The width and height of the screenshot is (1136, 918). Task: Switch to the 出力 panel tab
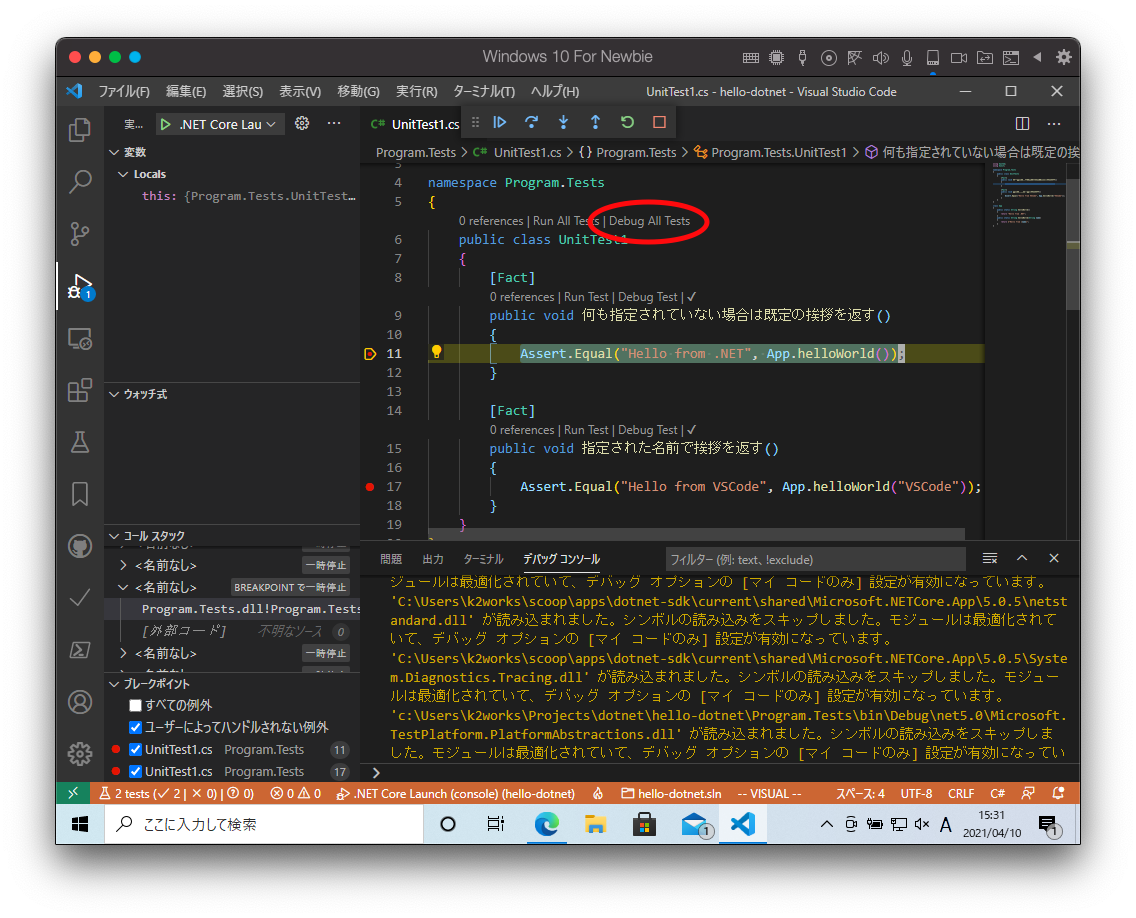433,559
